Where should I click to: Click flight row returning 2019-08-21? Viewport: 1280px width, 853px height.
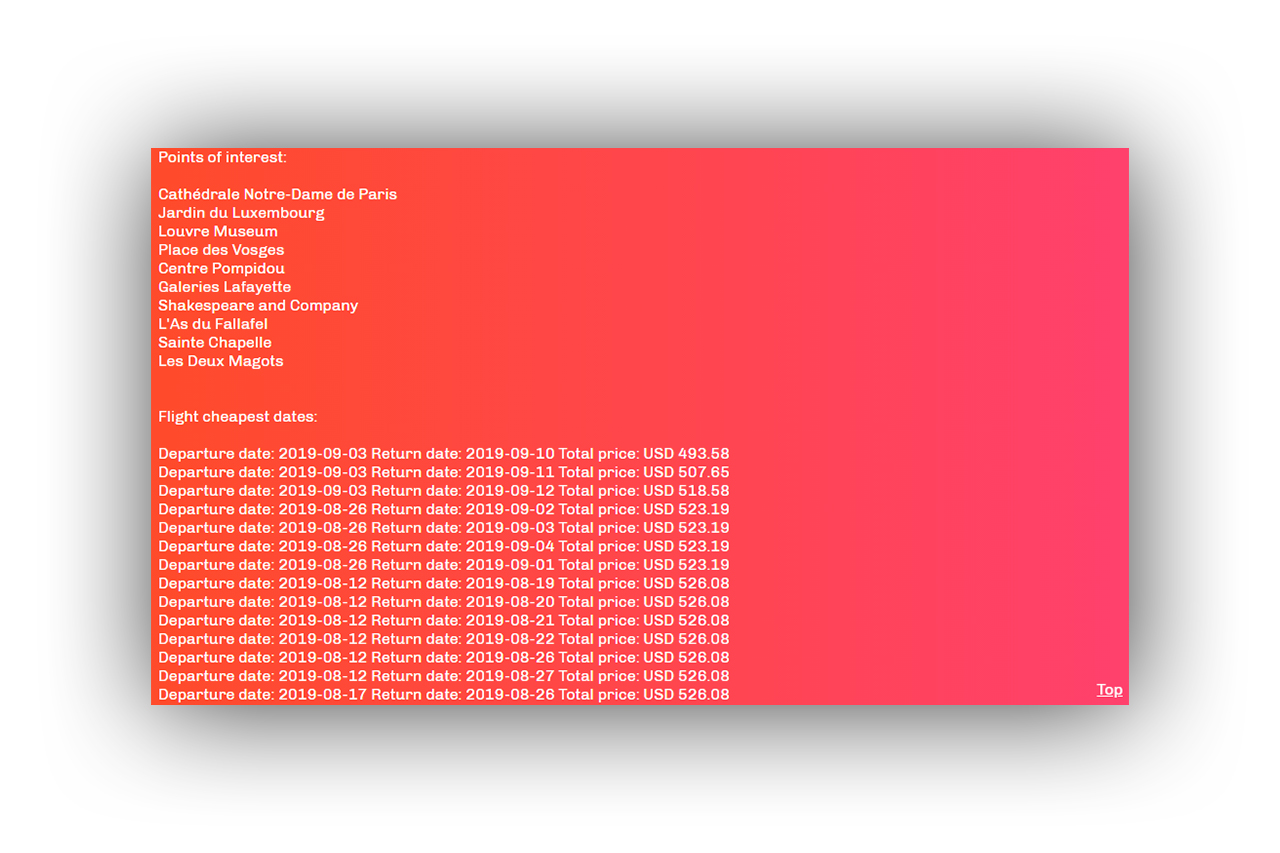click(444, 620)
